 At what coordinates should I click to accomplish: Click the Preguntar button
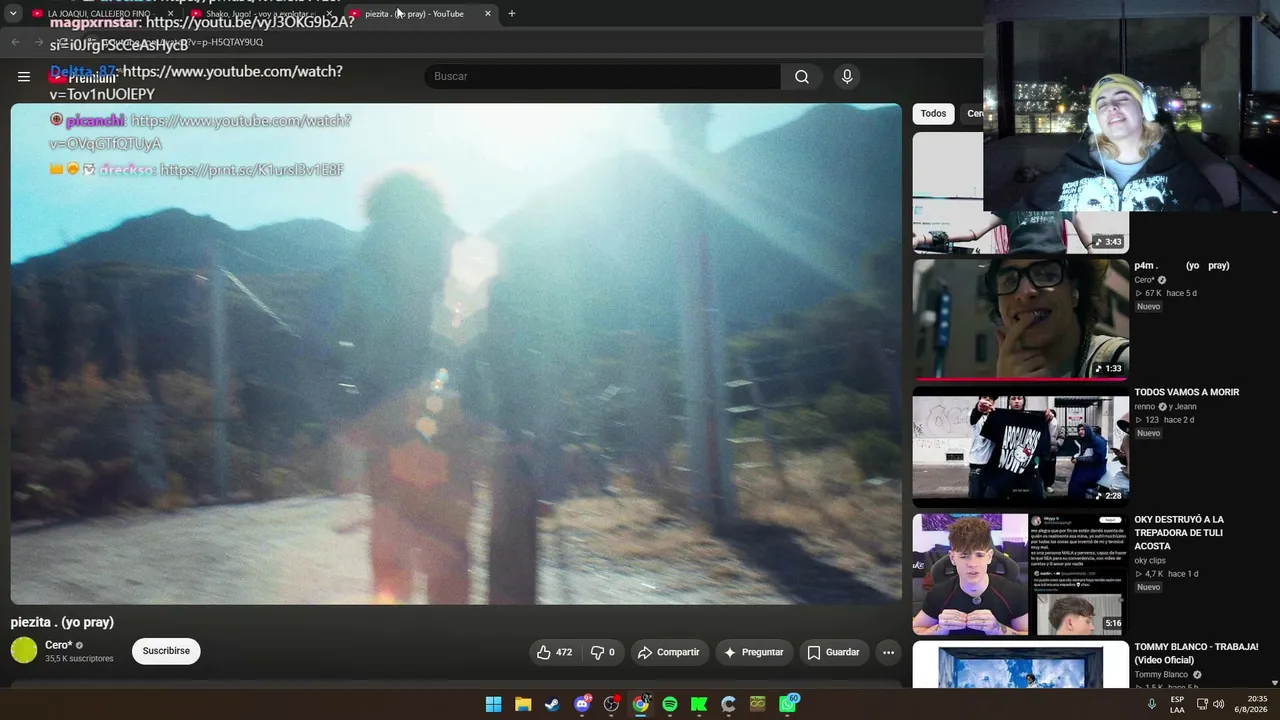tap(754, 652)
